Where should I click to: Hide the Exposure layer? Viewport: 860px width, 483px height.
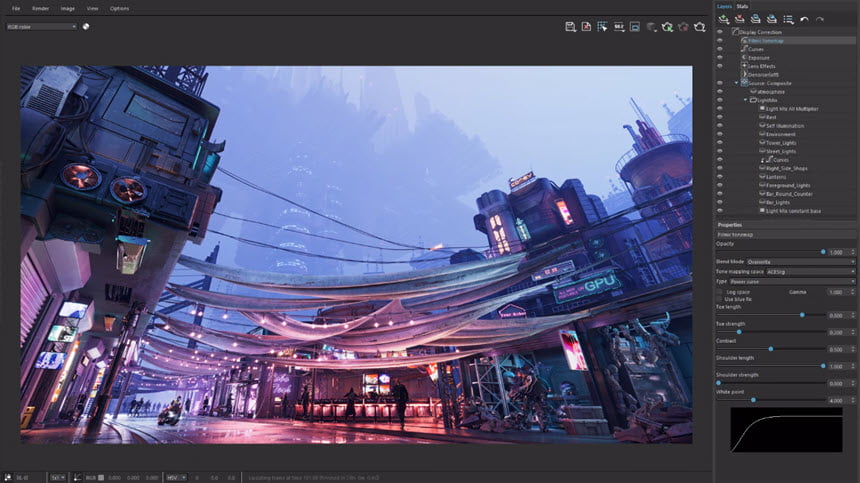click(720, 58)
